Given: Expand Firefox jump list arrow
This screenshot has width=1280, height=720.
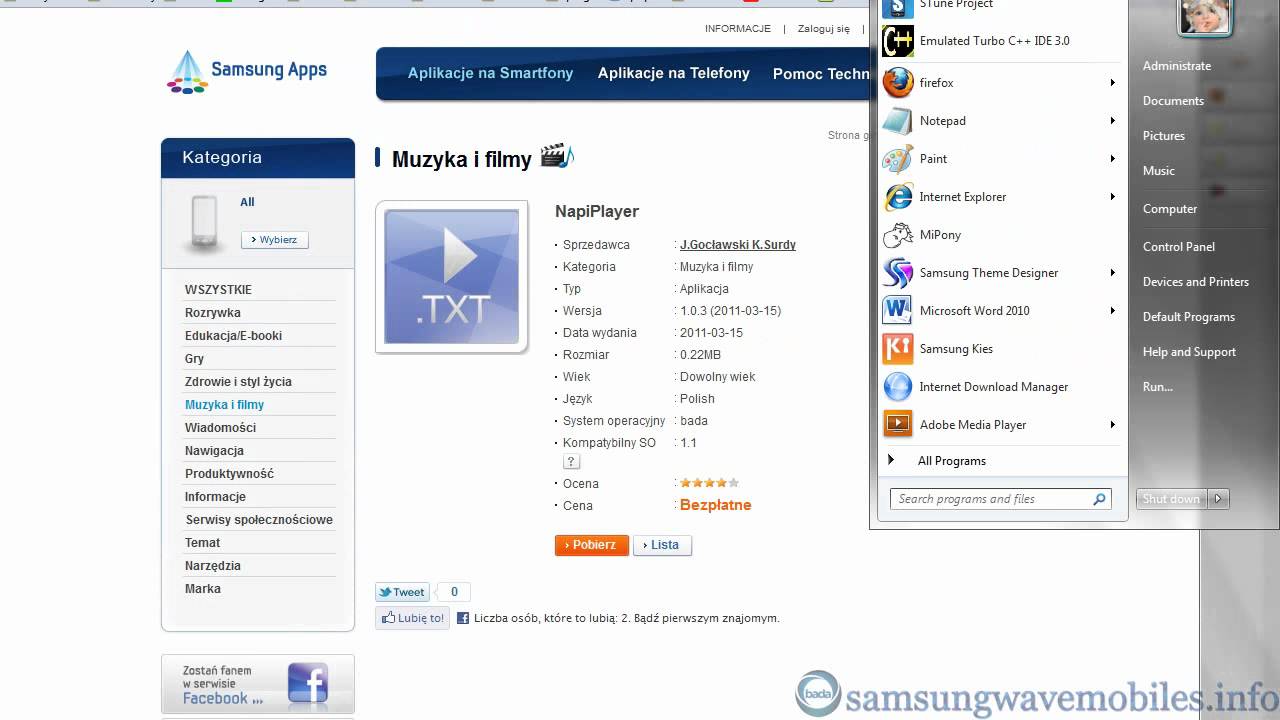Looking at the screenshot, I should tap(1112, 83).
